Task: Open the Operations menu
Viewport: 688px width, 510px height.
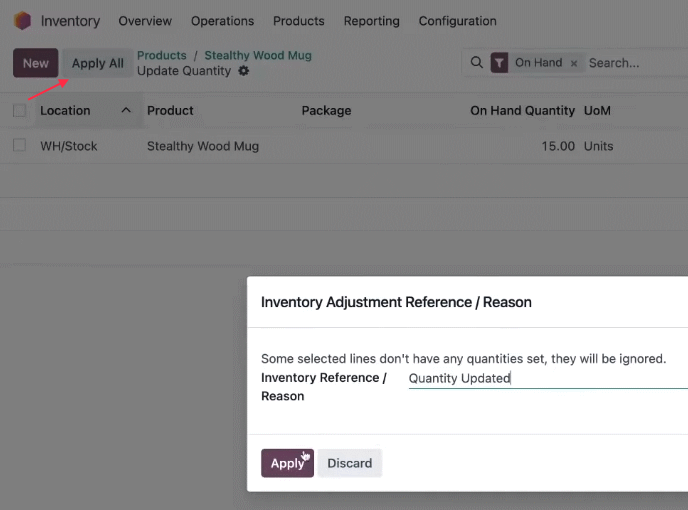Action: tap(222, 21)
